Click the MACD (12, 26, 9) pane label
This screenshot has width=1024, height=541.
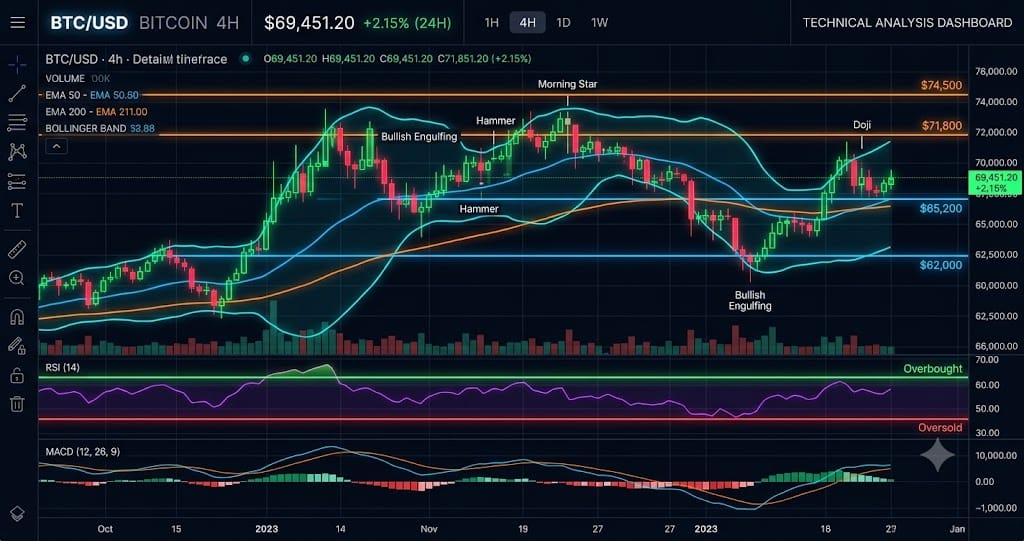click(82, 451)
